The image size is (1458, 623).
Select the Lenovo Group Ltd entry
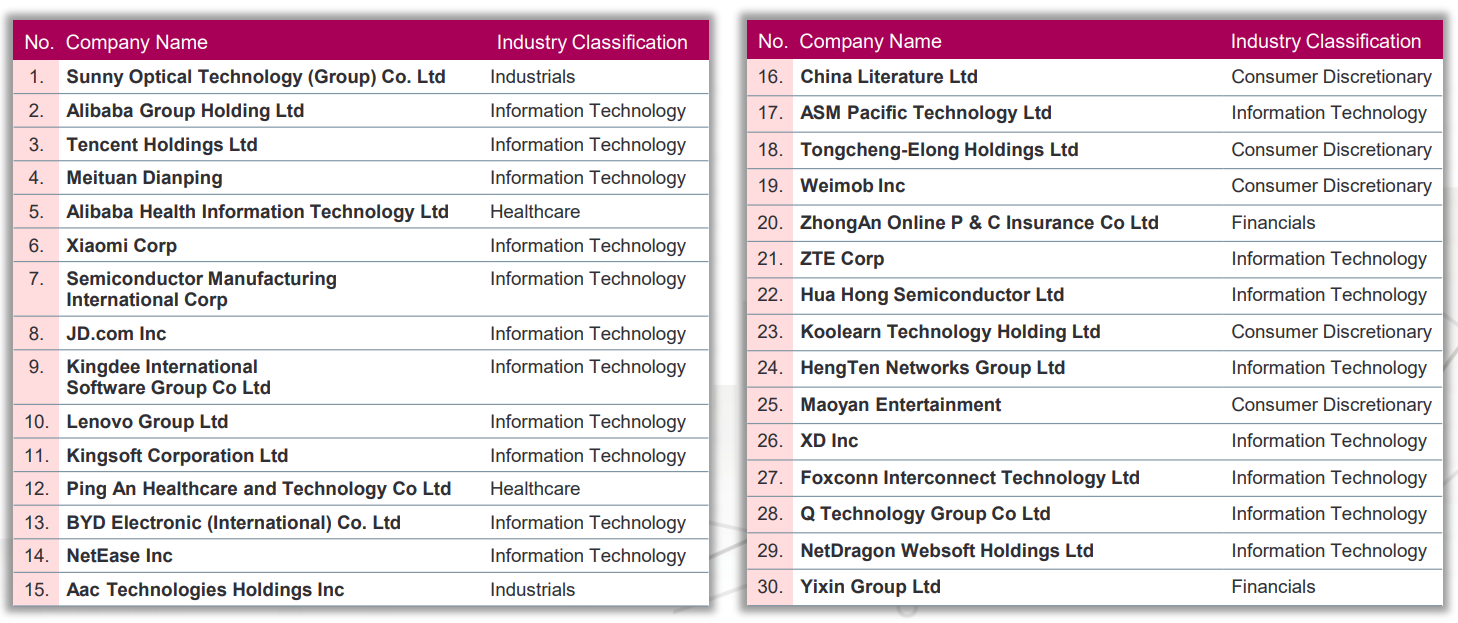coord(147,422)
